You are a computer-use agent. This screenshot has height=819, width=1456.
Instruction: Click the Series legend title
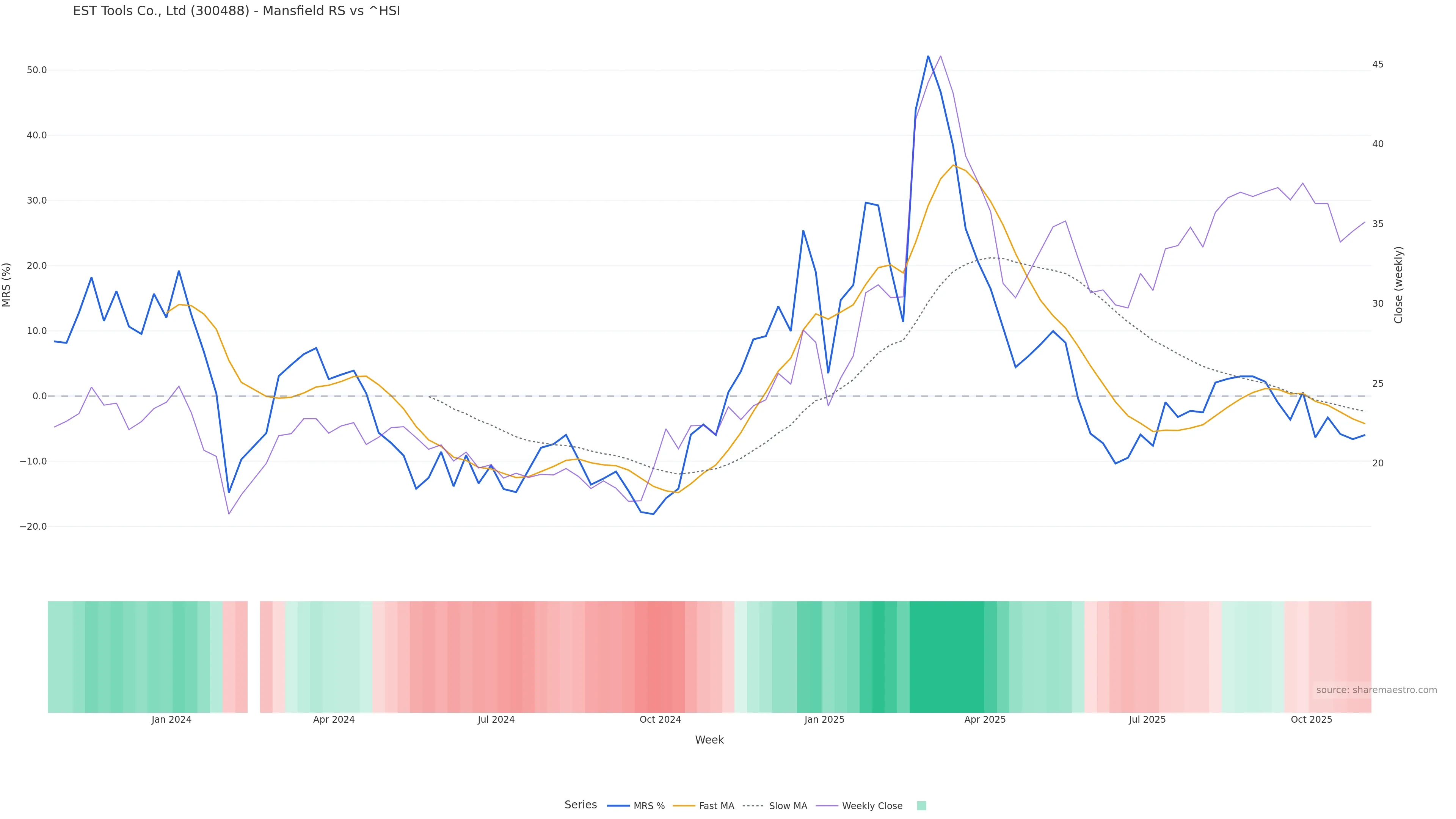click(x=581, y=805)
